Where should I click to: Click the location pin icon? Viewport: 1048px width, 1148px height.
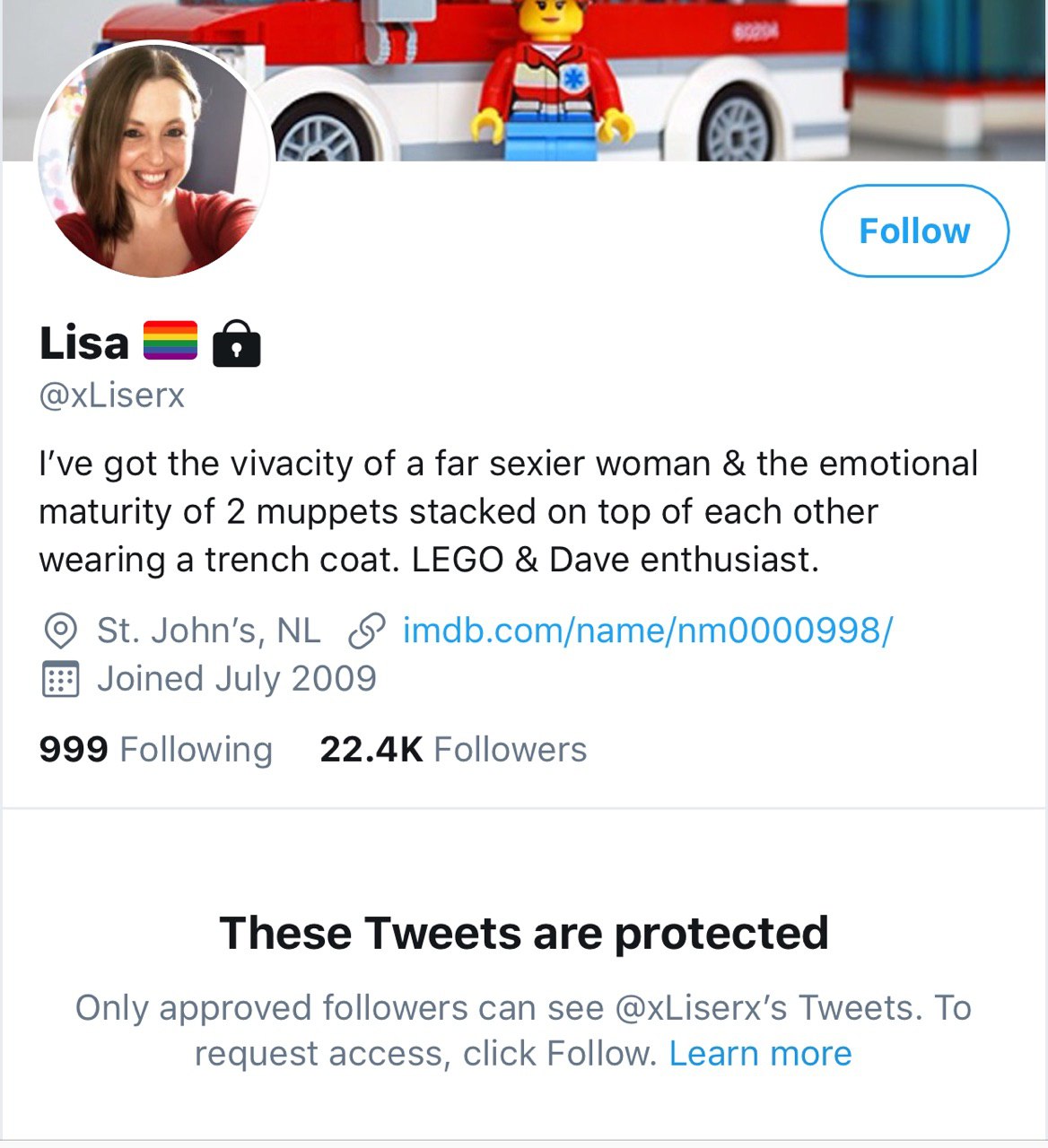point(60,631)
